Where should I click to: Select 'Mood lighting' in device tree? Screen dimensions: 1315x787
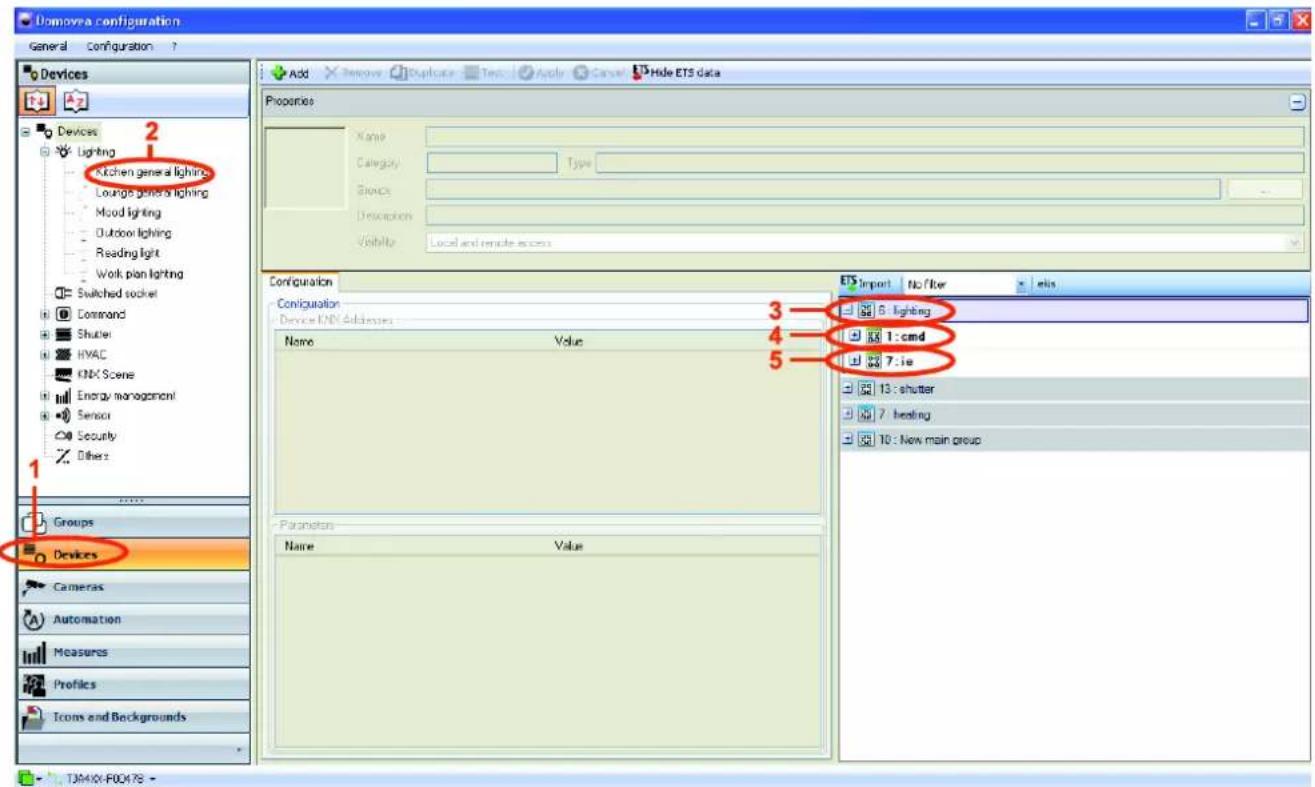pos(128,213)
